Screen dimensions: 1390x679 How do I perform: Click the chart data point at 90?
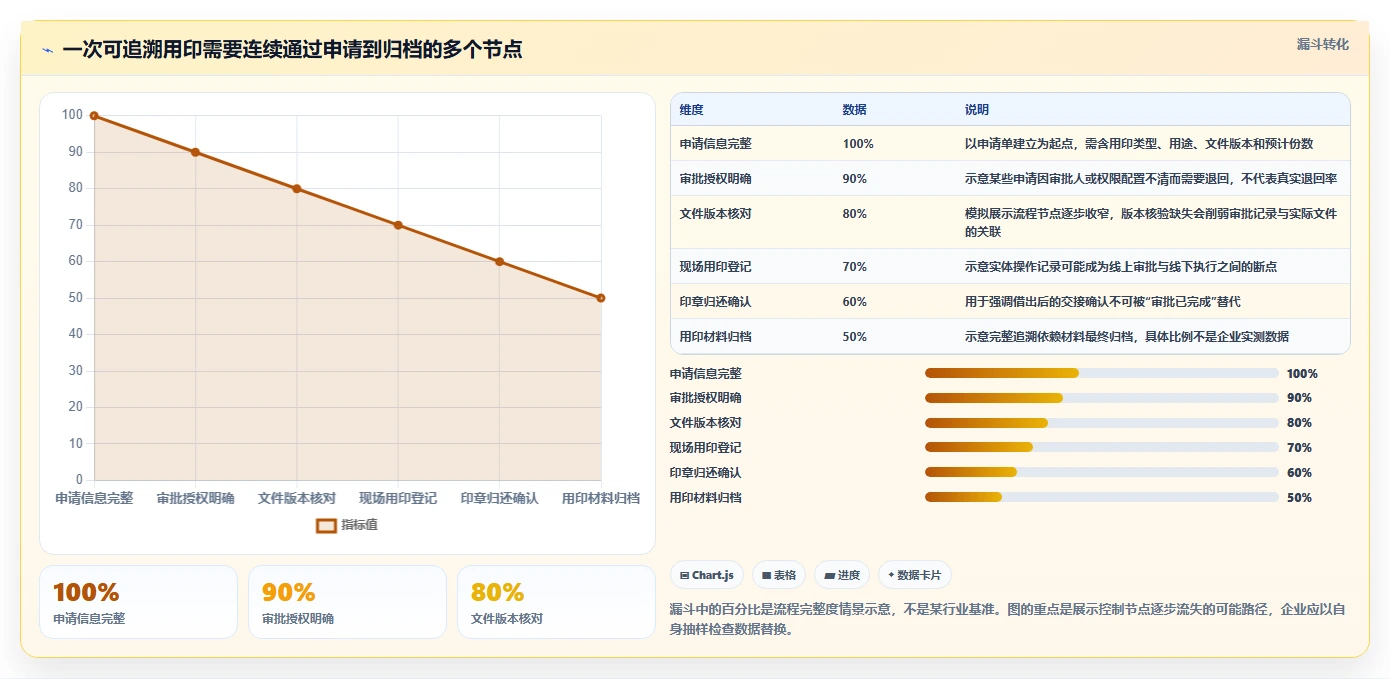click(x=195, y=152)
